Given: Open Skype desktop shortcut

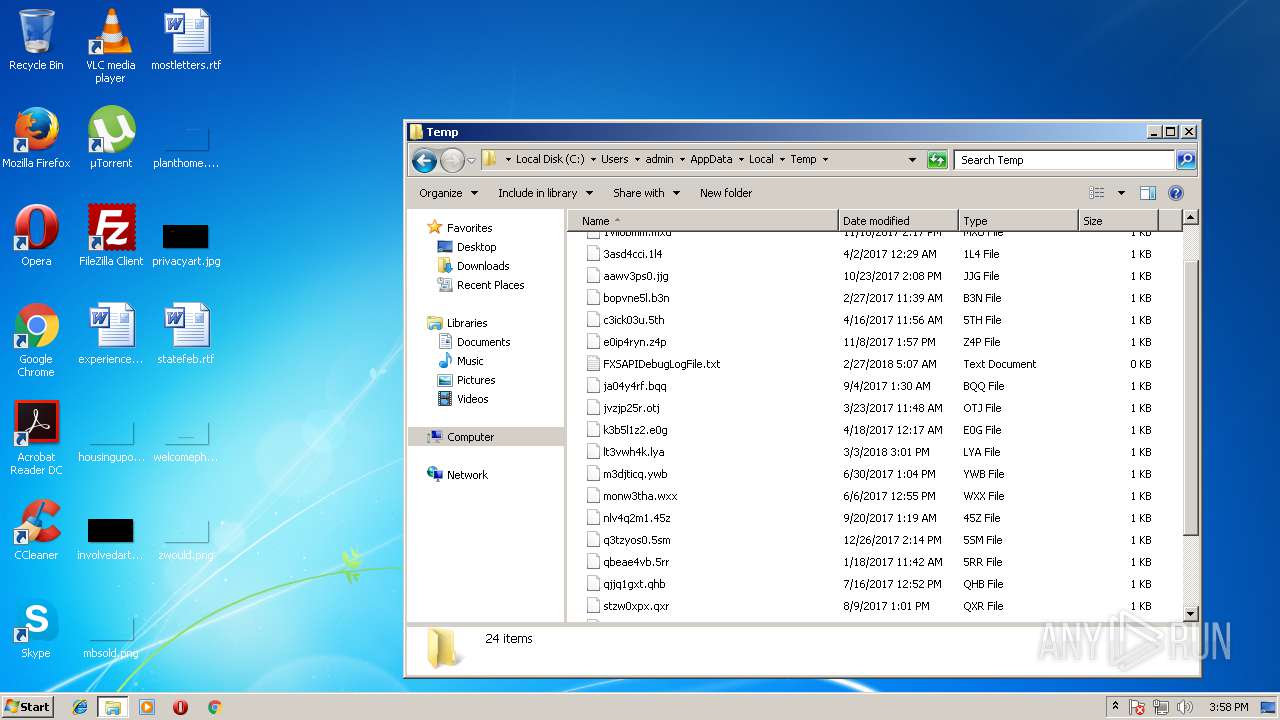Looking at the screenshot, I should click(36, 628).
